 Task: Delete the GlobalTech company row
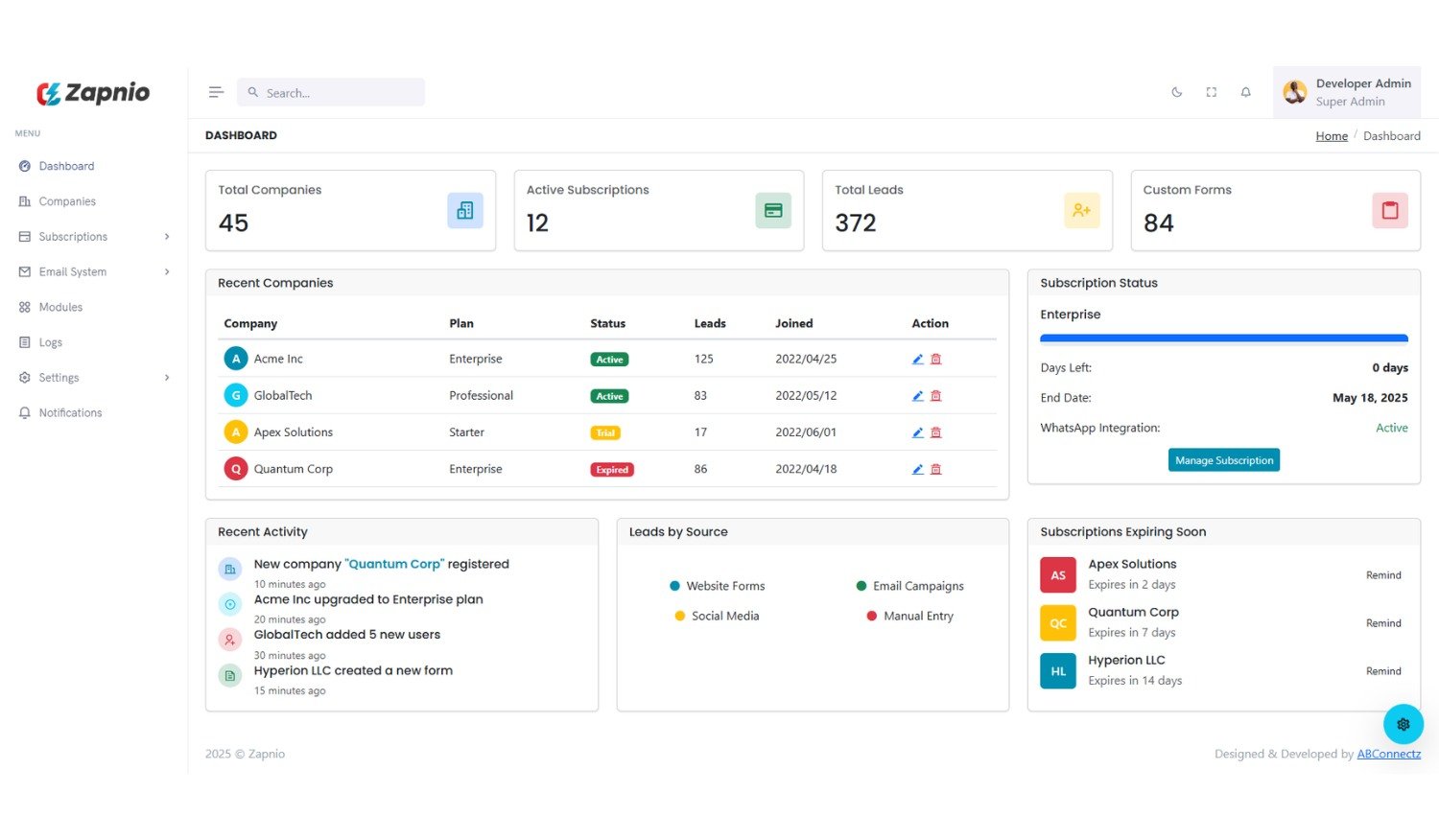coord(936,396)
